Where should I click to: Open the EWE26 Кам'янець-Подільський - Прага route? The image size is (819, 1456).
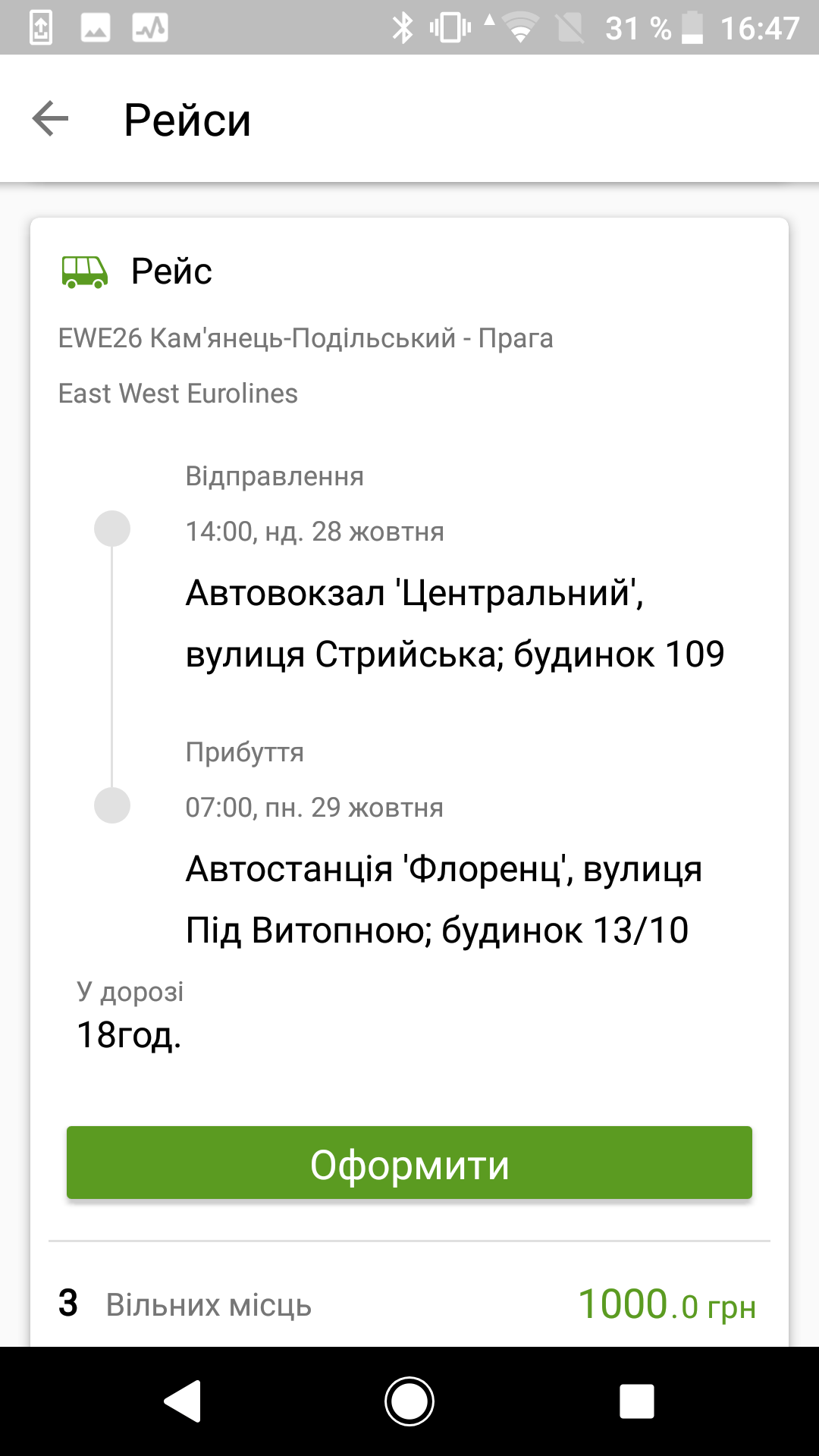coord(306,338)
